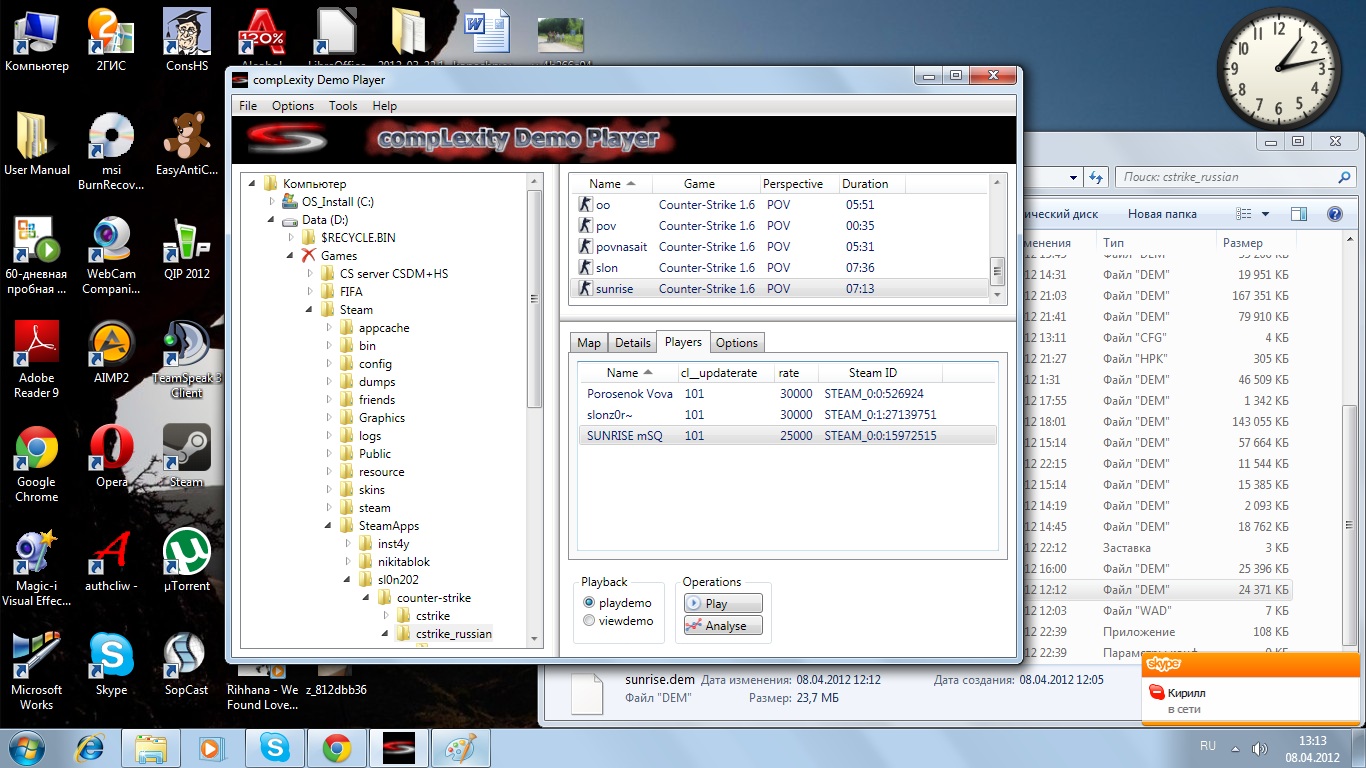Launch the AIMP2 desktop shortcut
The width and height of the screenshot is (1366, 768).
[112, 352]
